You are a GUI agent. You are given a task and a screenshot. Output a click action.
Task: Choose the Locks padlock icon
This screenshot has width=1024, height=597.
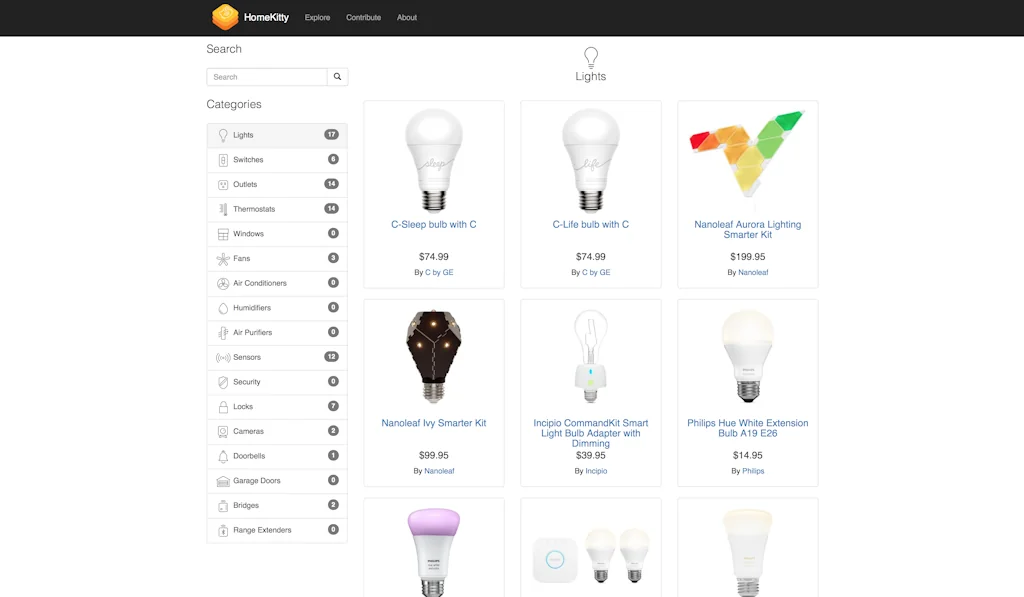click(223, 407)
